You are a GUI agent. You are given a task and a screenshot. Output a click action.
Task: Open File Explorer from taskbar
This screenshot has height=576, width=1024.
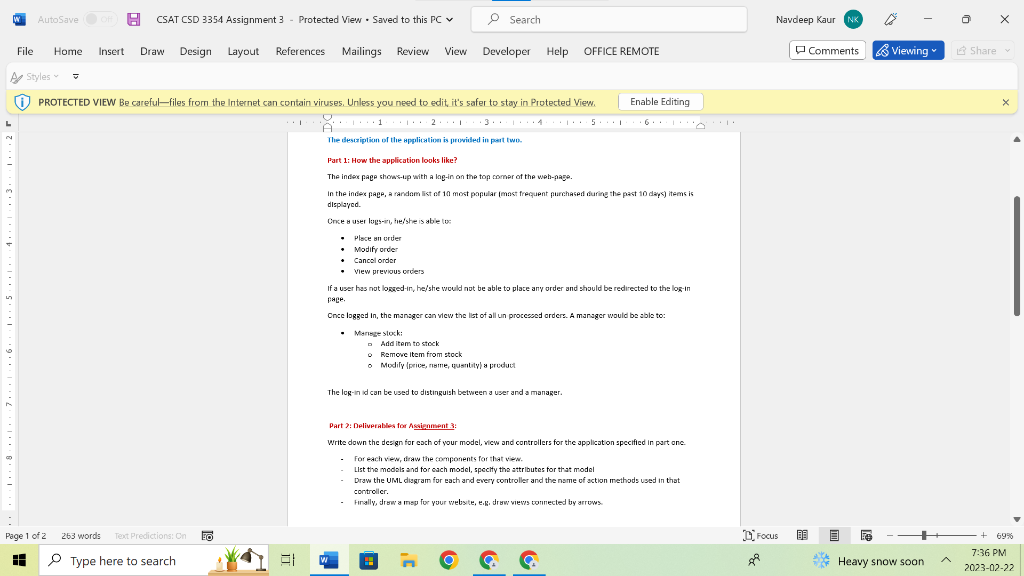[409, 560]
